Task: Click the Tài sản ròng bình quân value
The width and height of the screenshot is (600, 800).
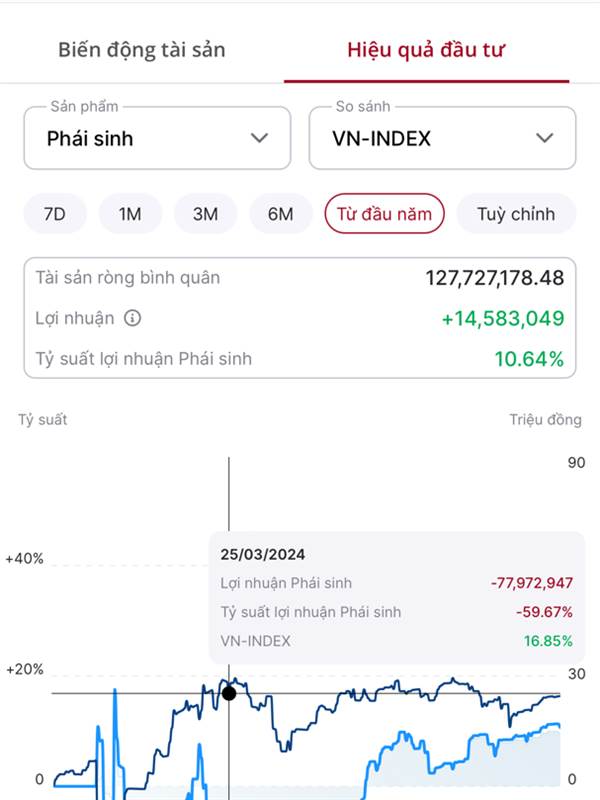Action: 495,278
